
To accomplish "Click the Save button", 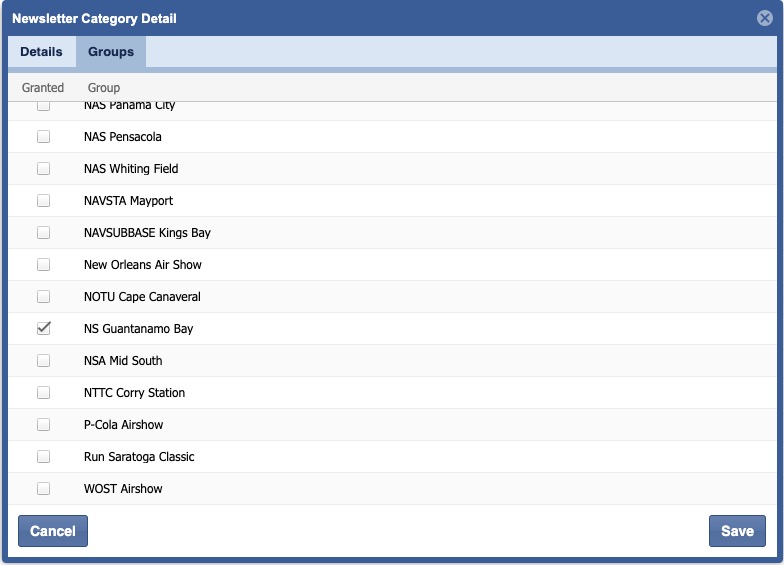I will [737, 531].
